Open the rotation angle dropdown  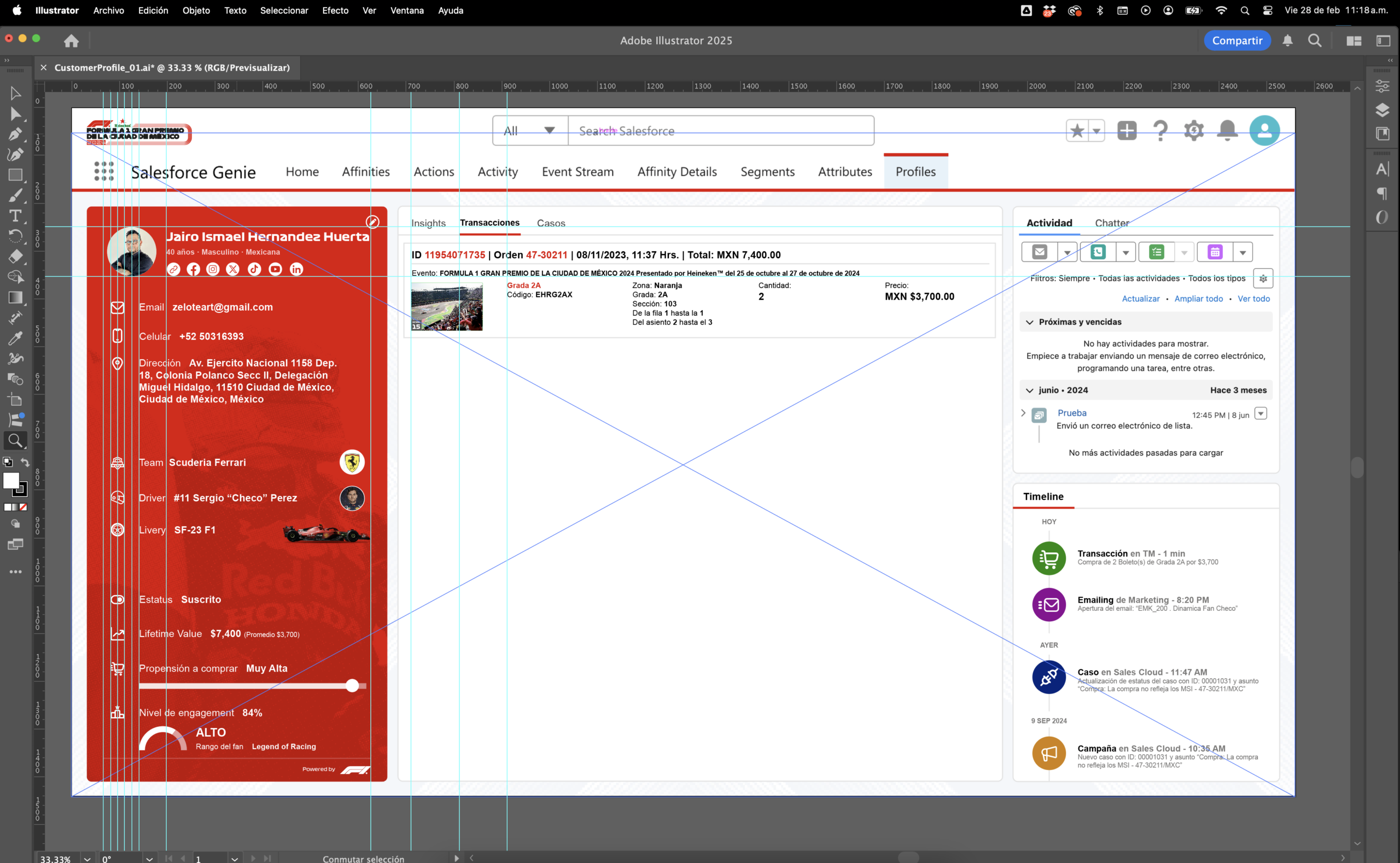point(149,858)
